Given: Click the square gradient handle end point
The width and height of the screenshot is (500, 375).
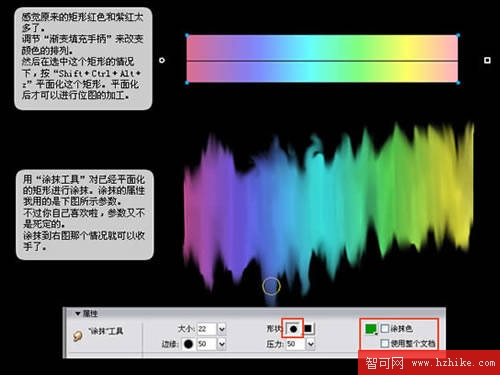Looking at the screenshot, I should (x=487, y=60).
